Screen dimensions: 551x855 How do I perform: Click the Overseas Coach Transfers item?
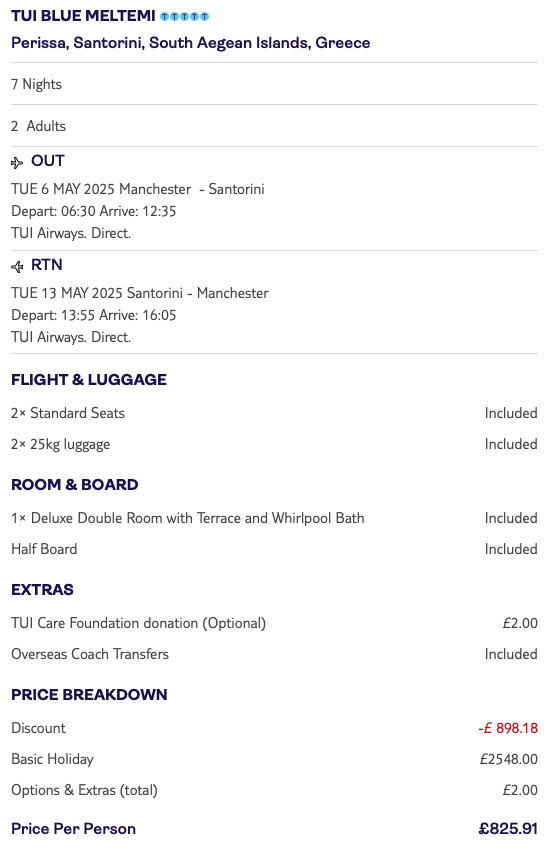(x=90, y=654)
